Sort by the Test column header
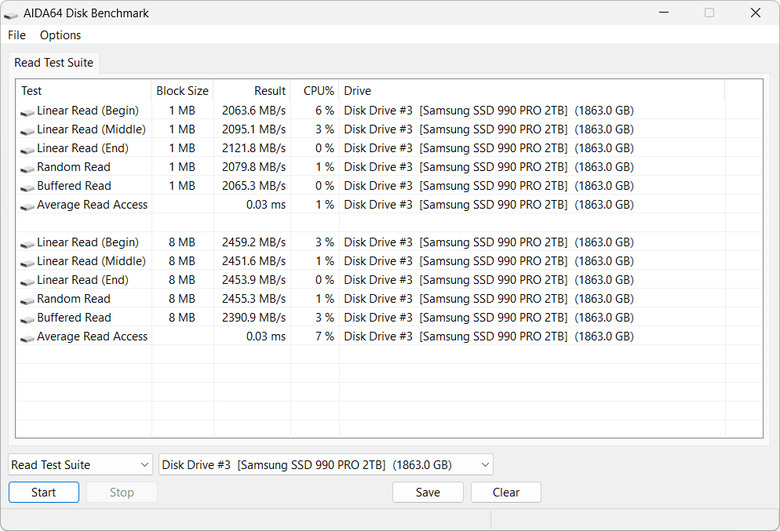This screenshot has height=531, width=780. pos(84,91)
